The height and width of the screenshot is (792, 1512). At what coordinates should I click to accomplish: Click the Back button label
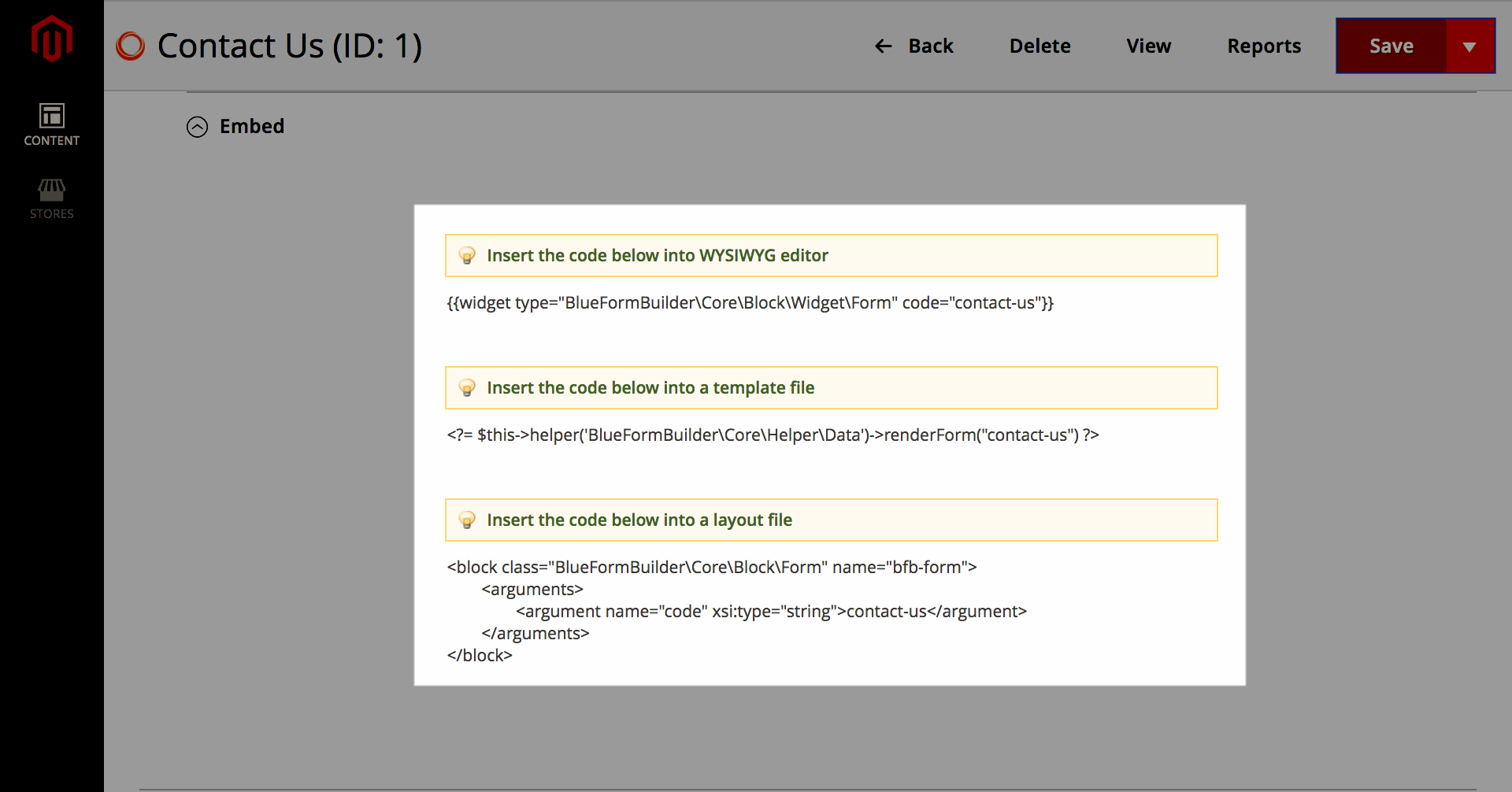(931, 46)
